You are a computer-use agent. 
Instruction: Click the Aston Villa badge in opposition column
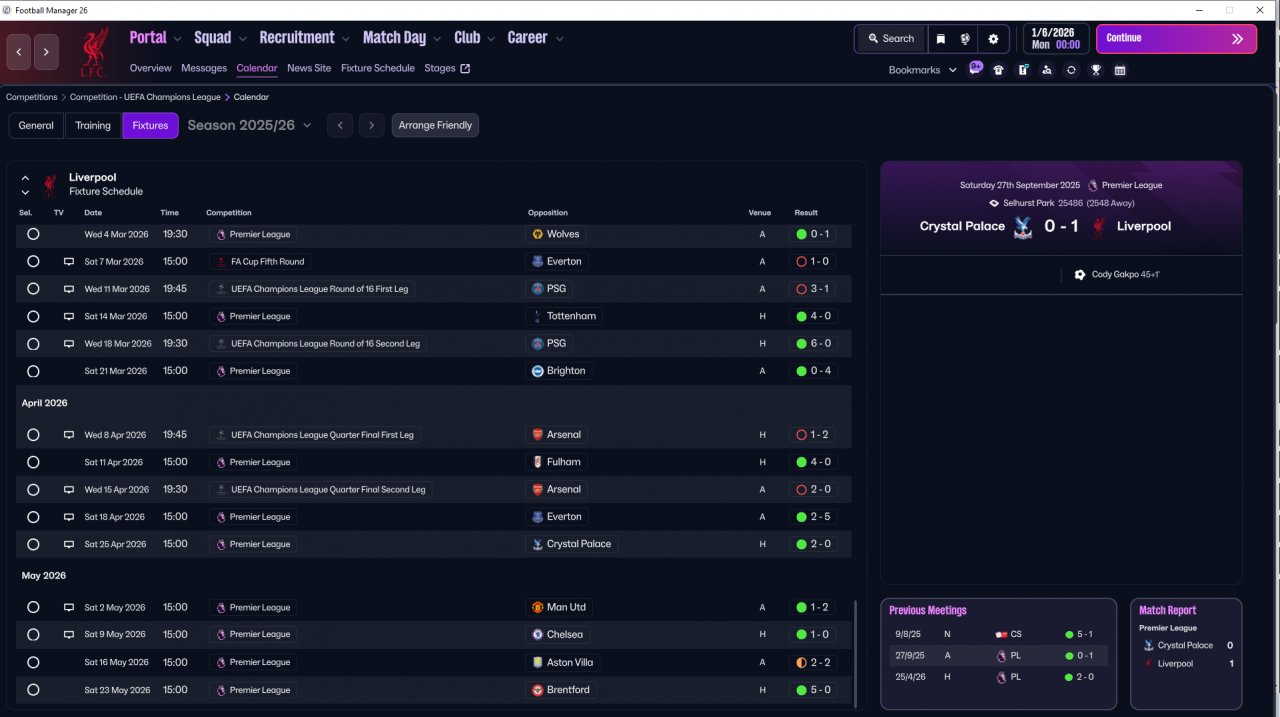coord(538,662)
